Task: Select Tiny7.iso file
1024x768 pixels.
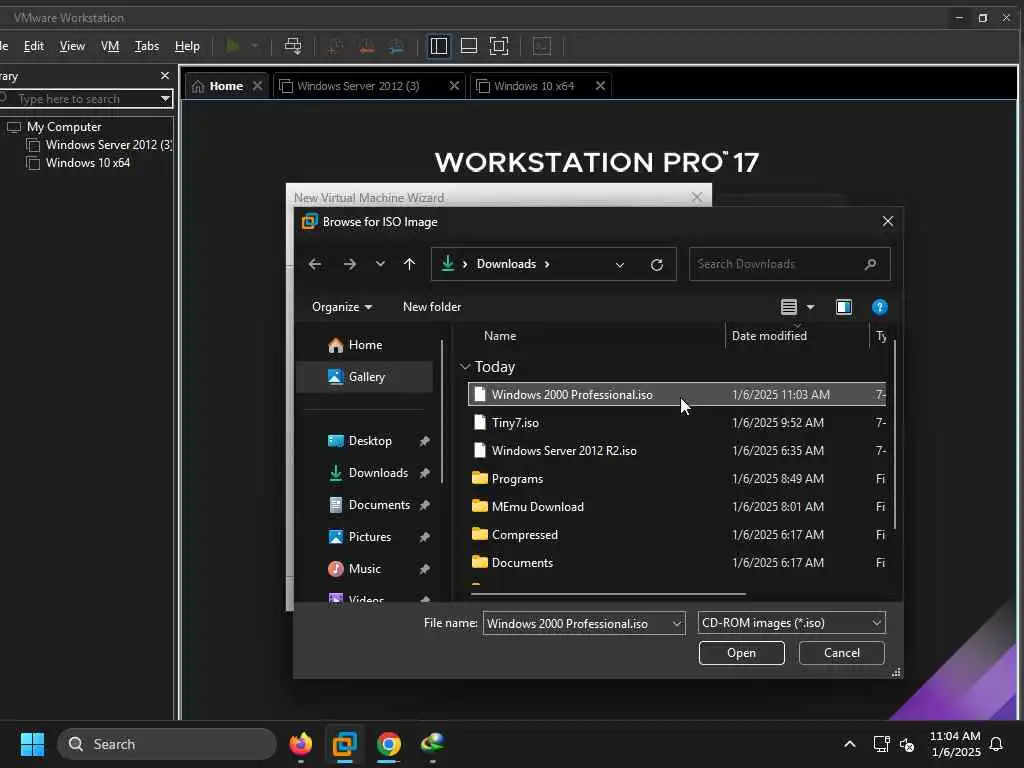Action: click(677, 423)
